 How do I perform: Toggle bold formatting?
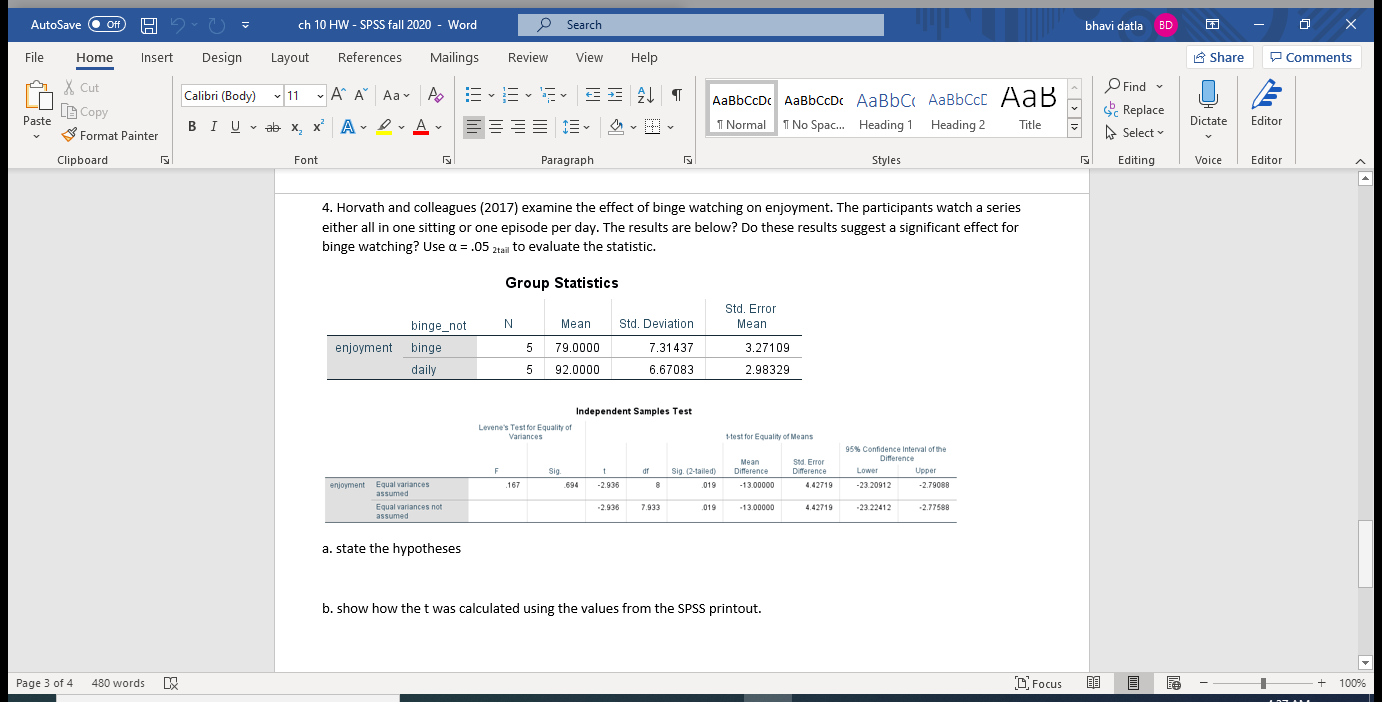click(x=192, y=127)
